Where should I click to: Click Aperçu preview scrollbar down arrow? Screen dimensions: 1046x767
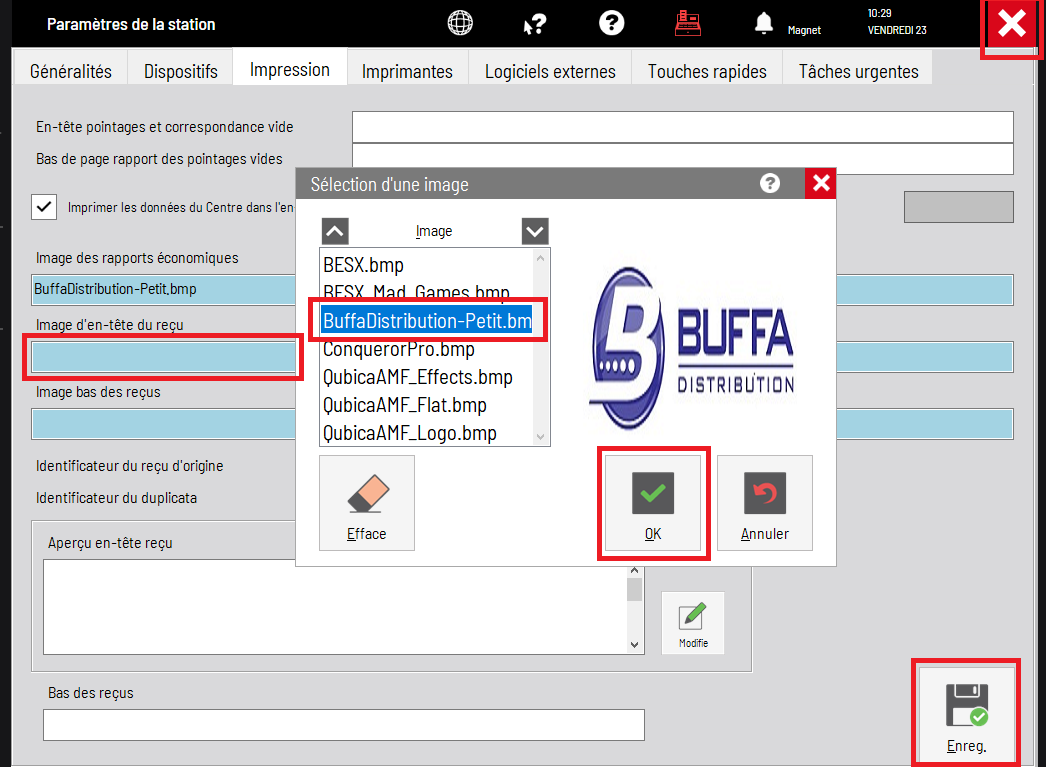(x=634, y=645)
